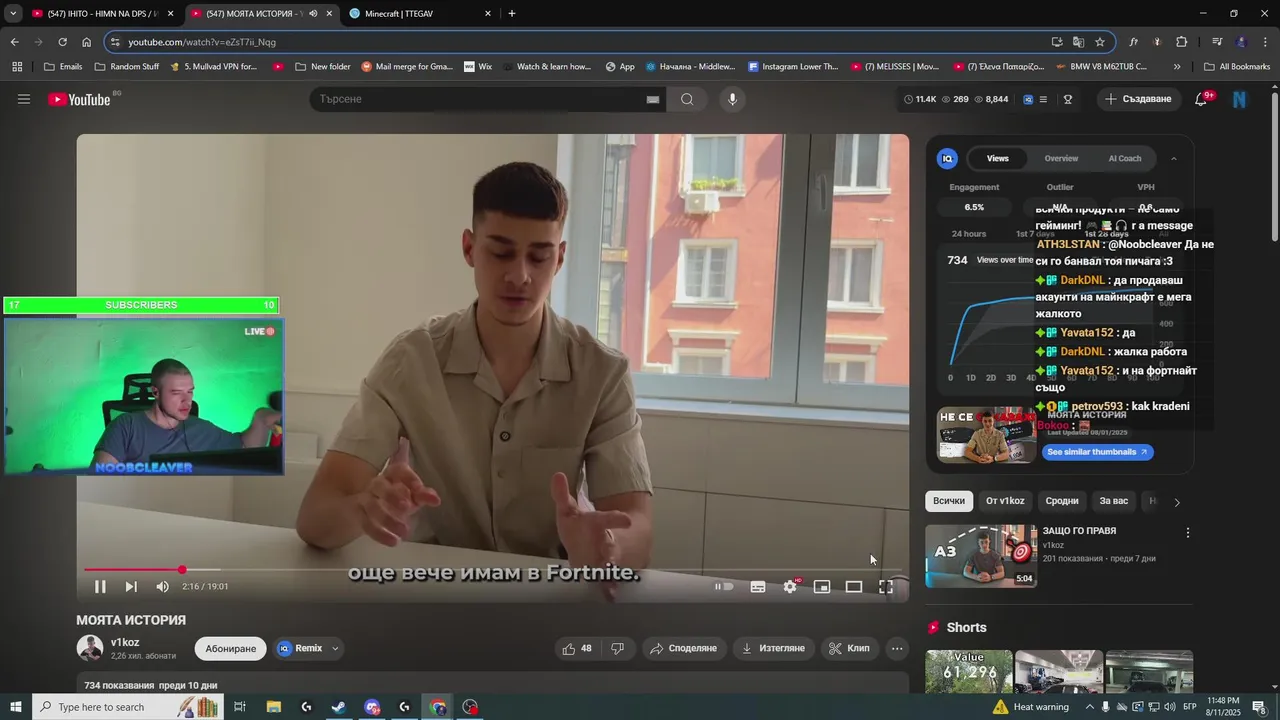Pause the video with the pause button
The image size is (1280, 720).
pyautogui.click(x=100, y=587)
